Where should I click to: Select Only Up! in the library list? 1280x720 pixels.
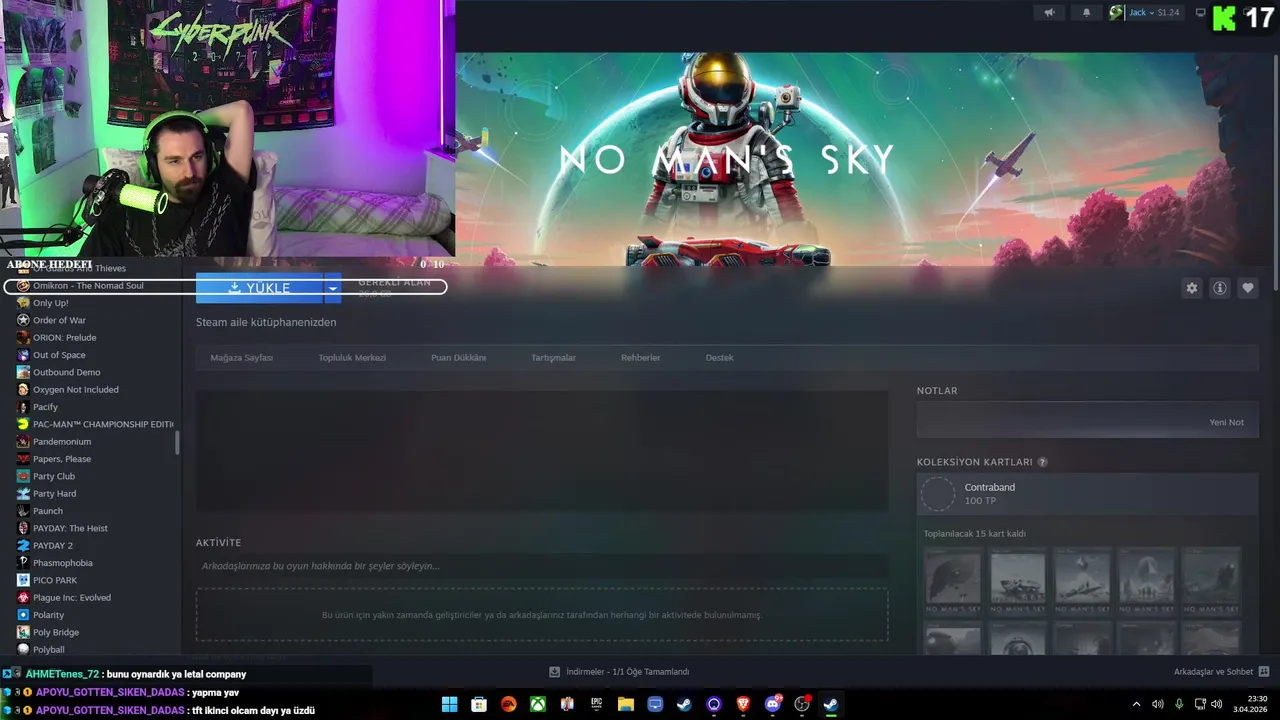coord(50,303)
